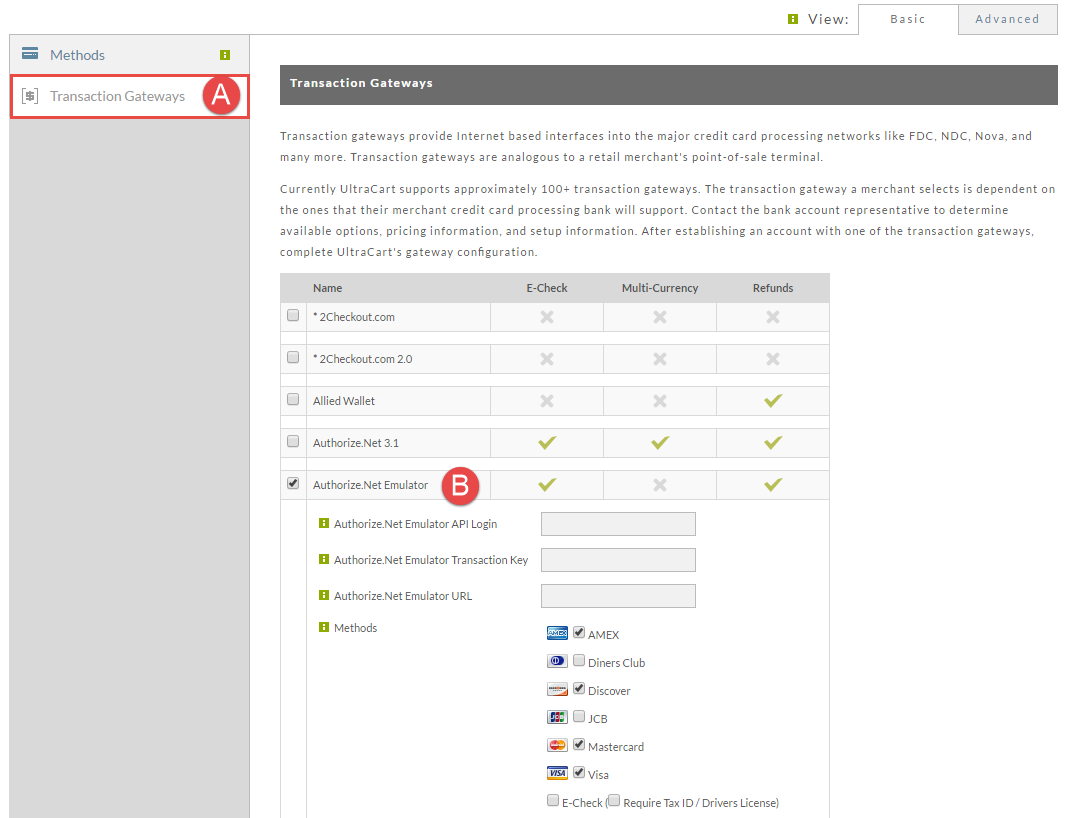Click the green info icon next to View
The image size is (1073, 818).
click(793, 19)
